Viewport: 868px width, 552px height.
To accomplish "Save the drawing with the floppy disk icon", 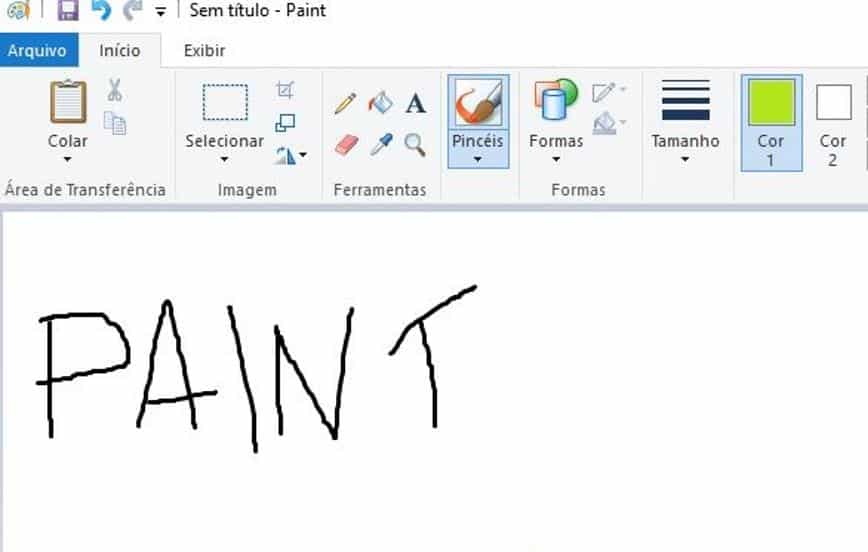I will 68,10.
